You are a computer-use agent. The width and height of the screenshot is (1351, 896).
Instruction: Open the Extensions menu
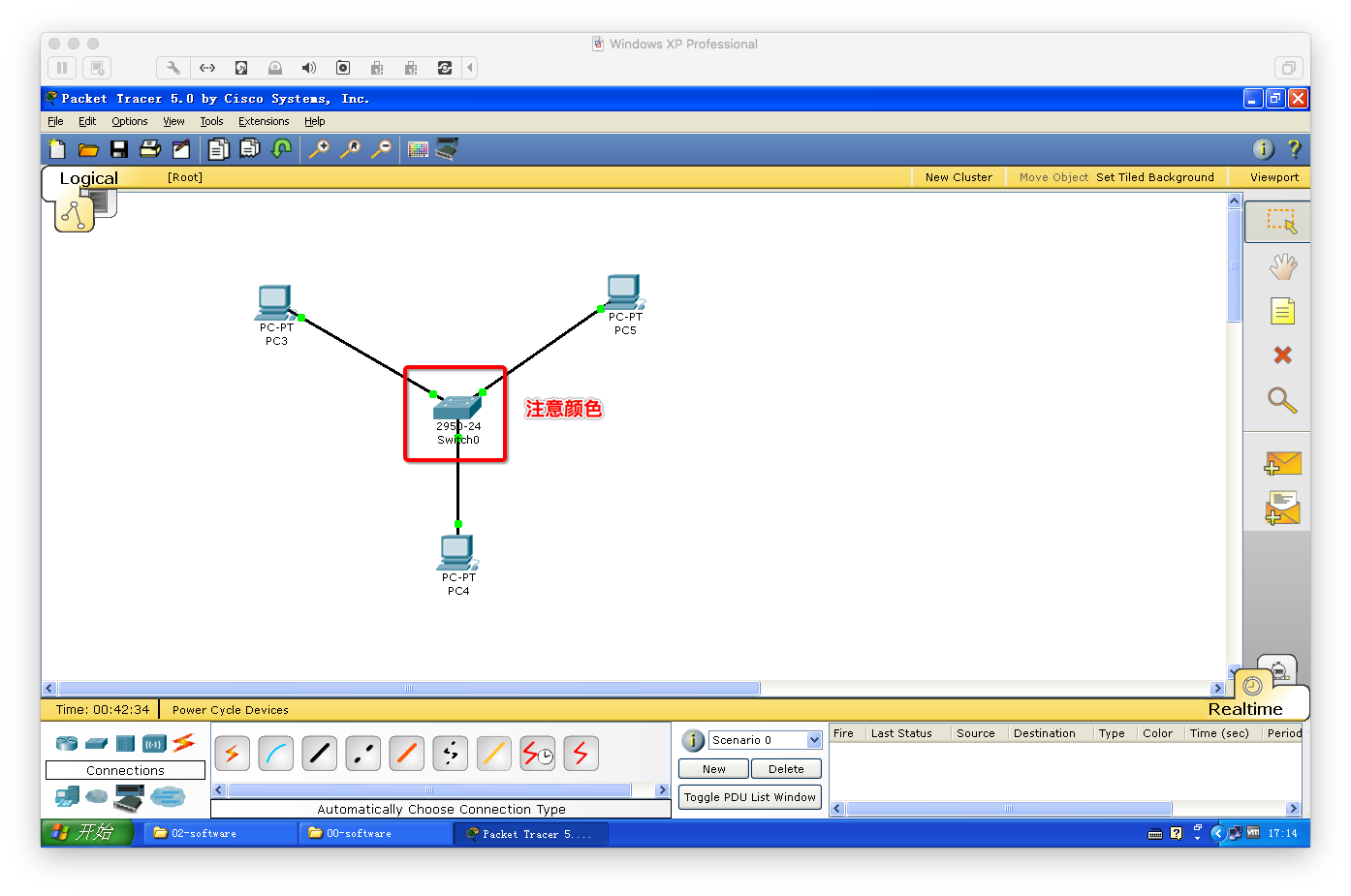coord(264,121)
